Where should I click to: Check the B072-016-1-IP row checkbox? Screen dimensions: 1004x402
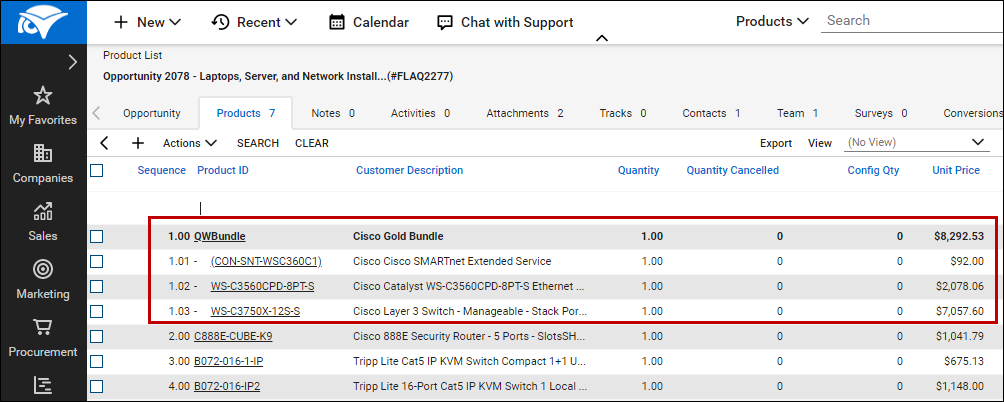pos(97,362)
